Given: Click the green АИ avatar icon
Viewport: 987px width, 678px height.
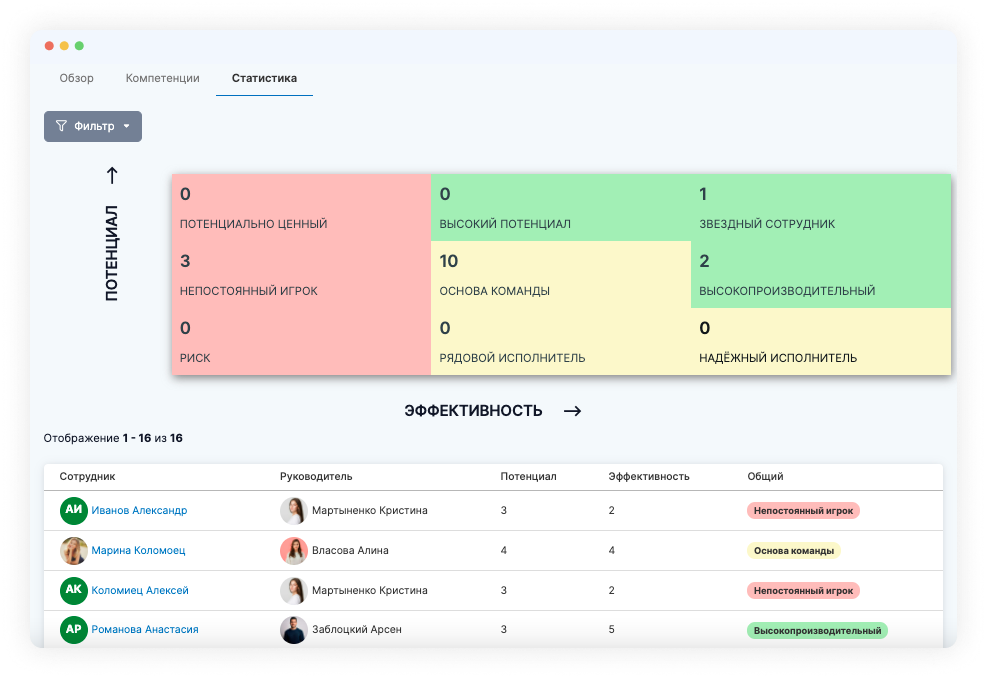Looking at the screenshot, I should [x=73, y=510].
